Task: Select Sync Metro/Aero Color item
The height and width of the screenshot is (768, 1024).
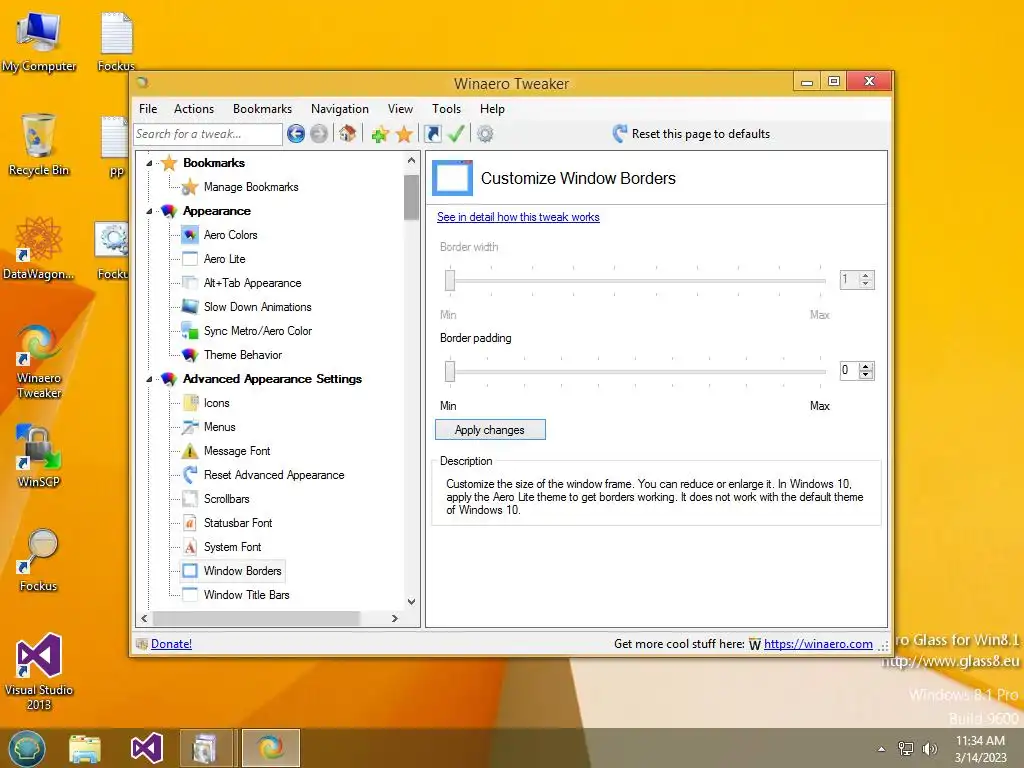Action: click(x=257, y=331)
